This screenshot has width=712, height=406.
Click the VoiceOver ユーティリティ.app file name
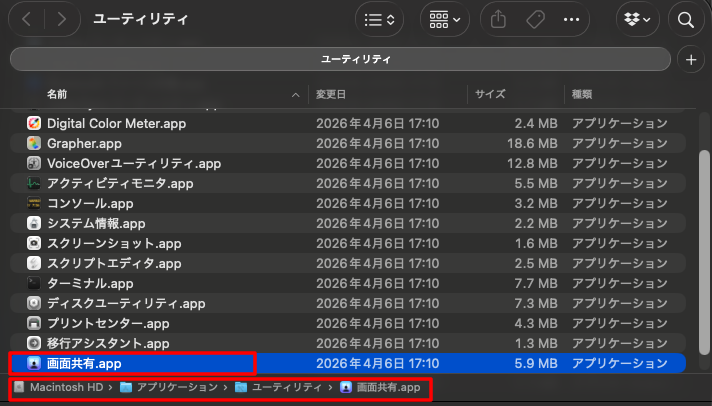click(x=134, y=163)
